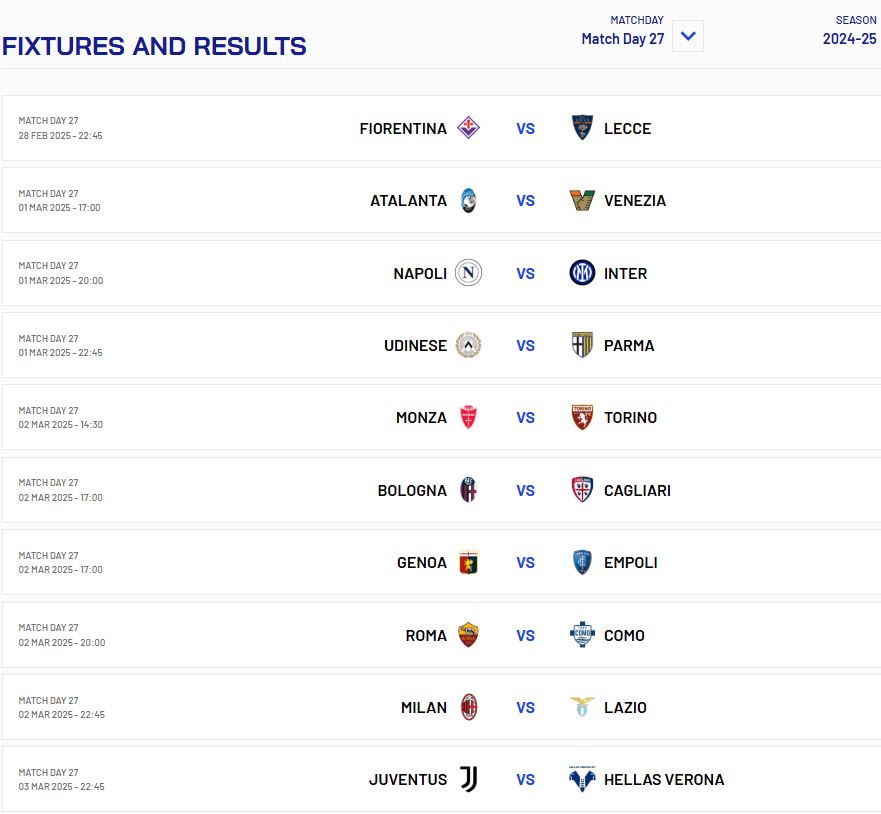
Task: Click the Como club crest
Action: (582, 635)
